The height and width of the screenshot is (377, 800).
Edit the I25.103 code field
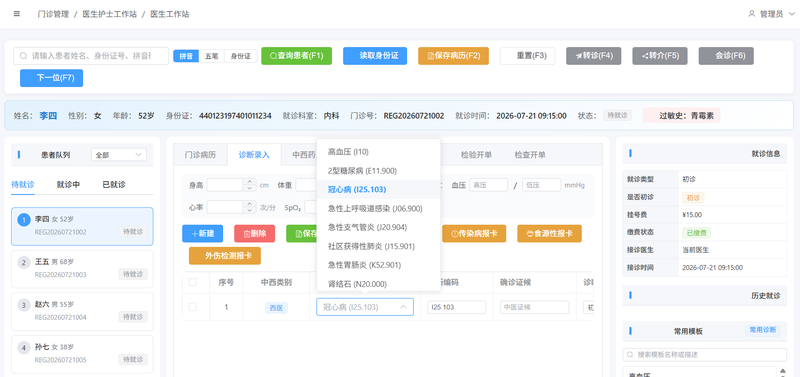(x=457, y=307)
